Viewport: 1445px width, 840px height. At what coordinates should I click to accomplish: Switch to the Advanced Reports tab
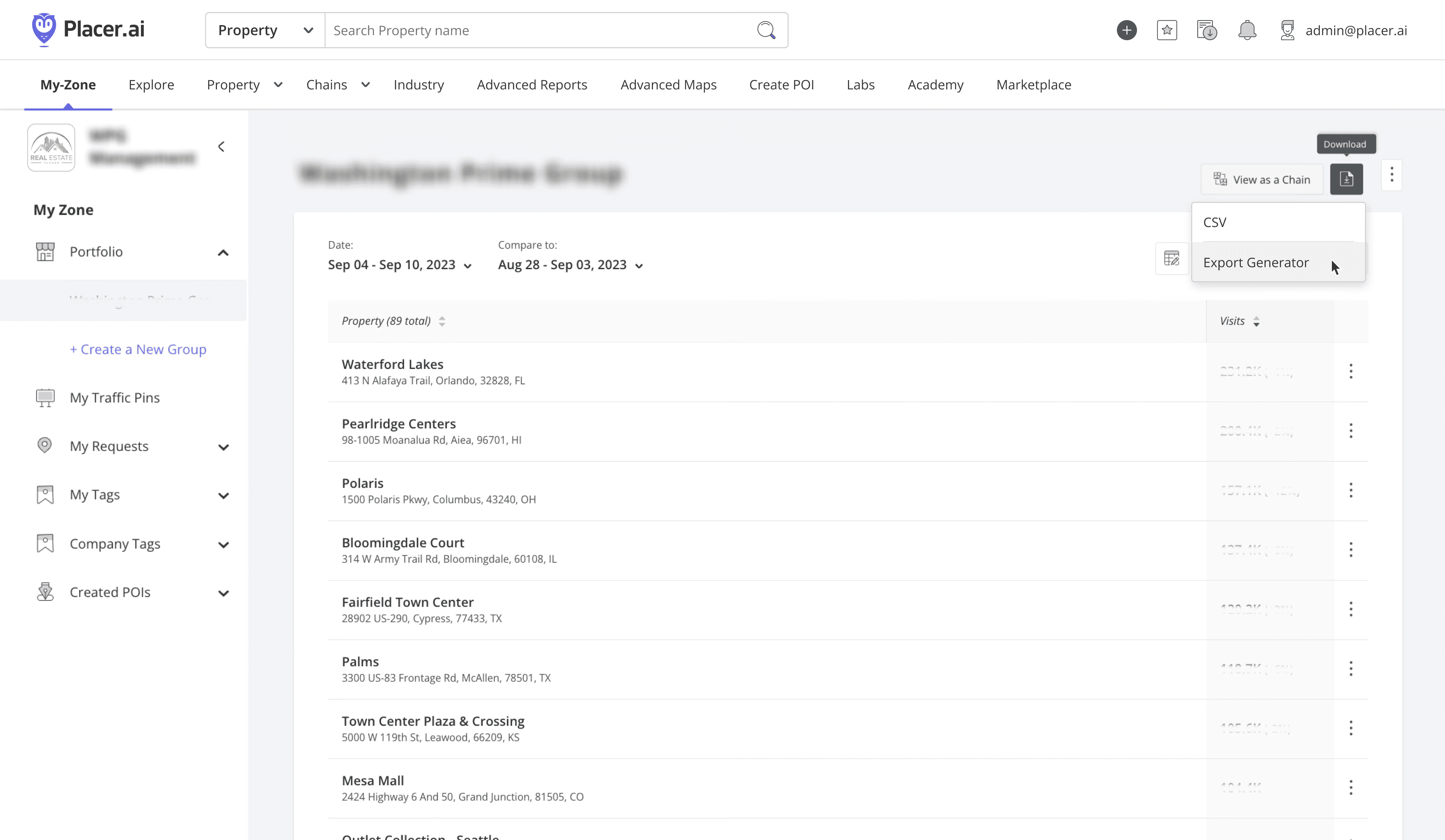(532, 85)
